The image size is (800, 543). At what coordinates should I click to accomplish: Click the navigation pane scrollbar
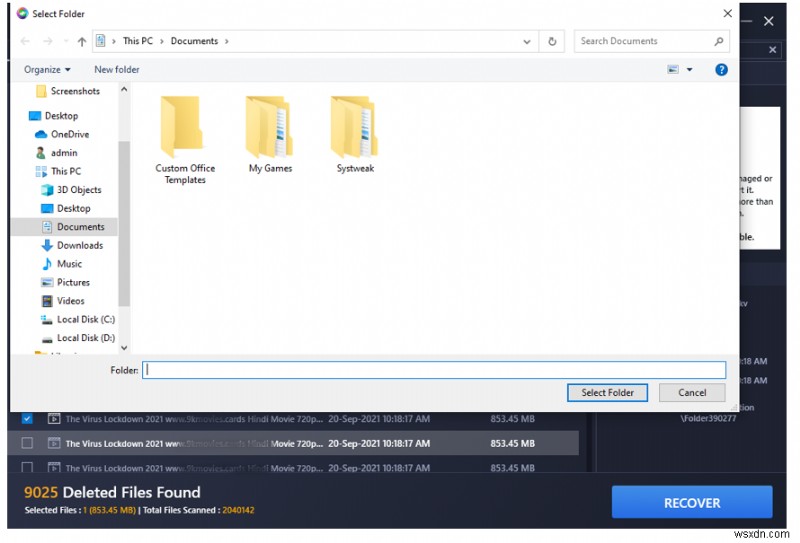(x=124, y=224)
